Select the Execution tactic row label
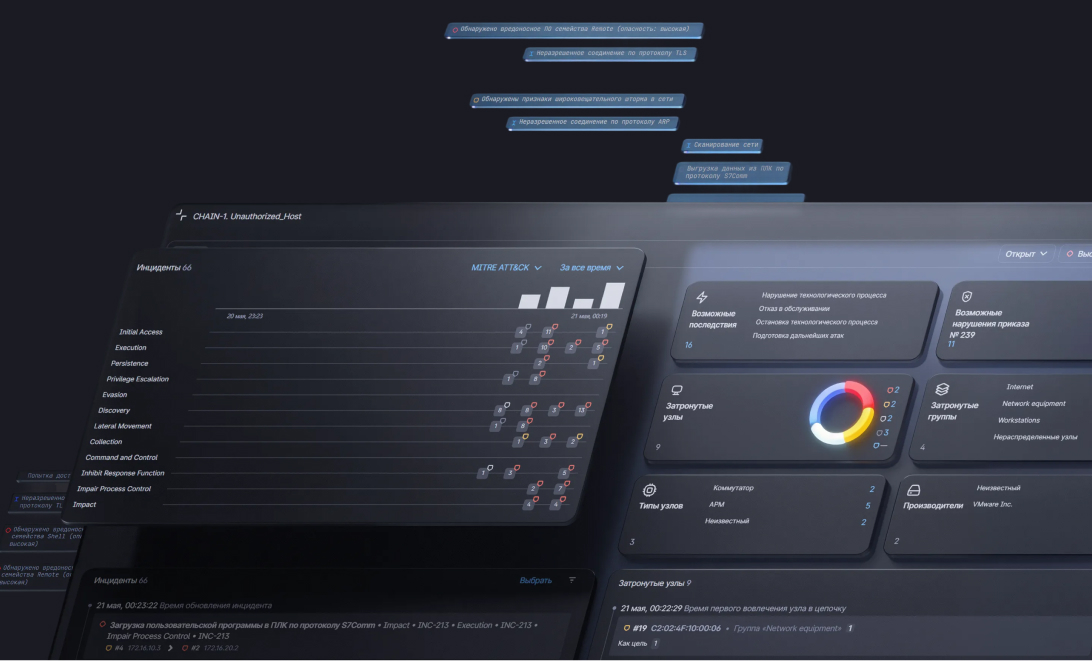The height and width of the screenshot is (661, 1092). [x=131, y=348]
